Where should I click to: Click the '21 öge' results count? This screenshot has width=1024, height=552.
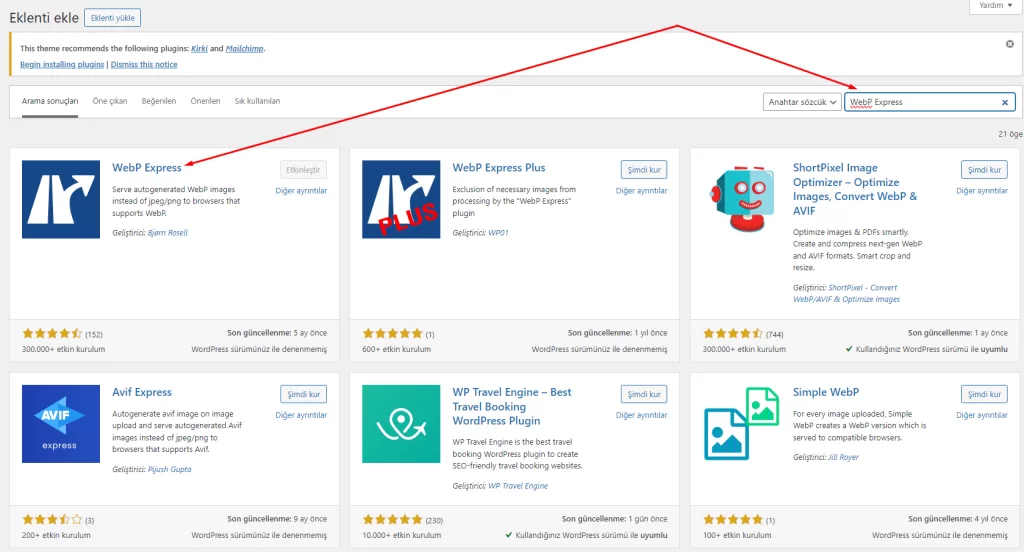[x=1010, y=134]
